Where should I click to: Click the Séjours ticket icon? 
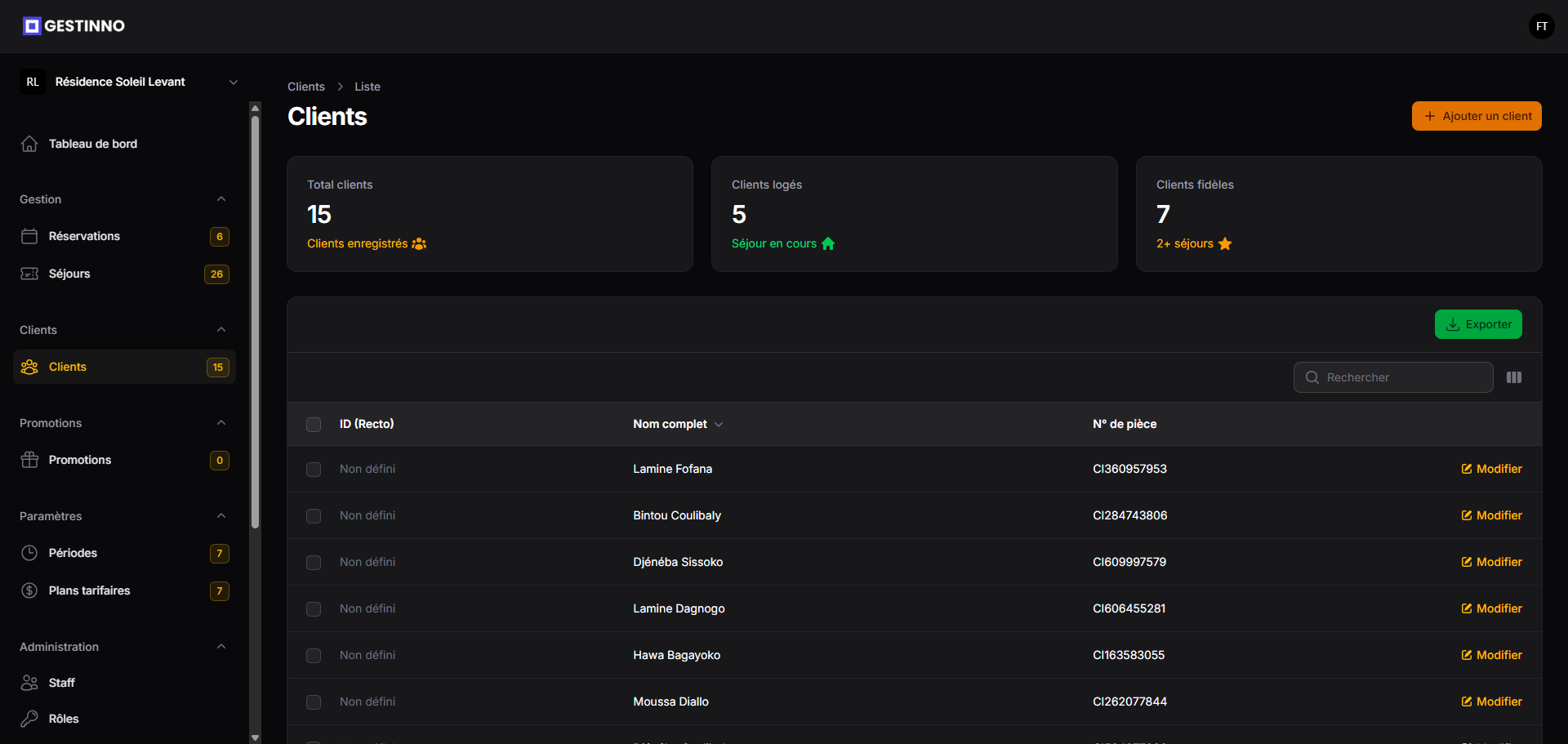29,274
